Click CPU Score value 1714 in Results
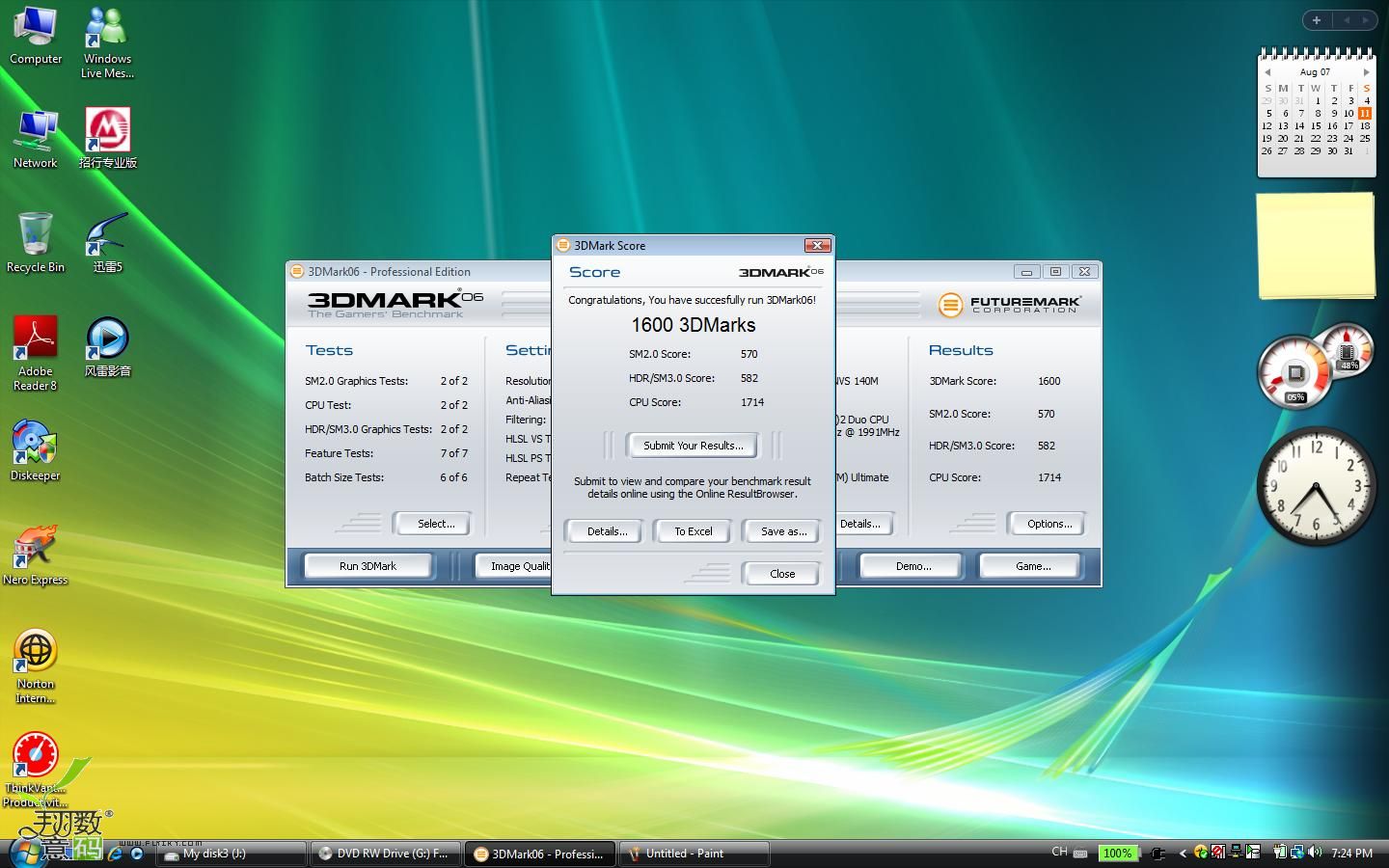This screenshot has height=868, width=1389. click(x=1049, y=477)
